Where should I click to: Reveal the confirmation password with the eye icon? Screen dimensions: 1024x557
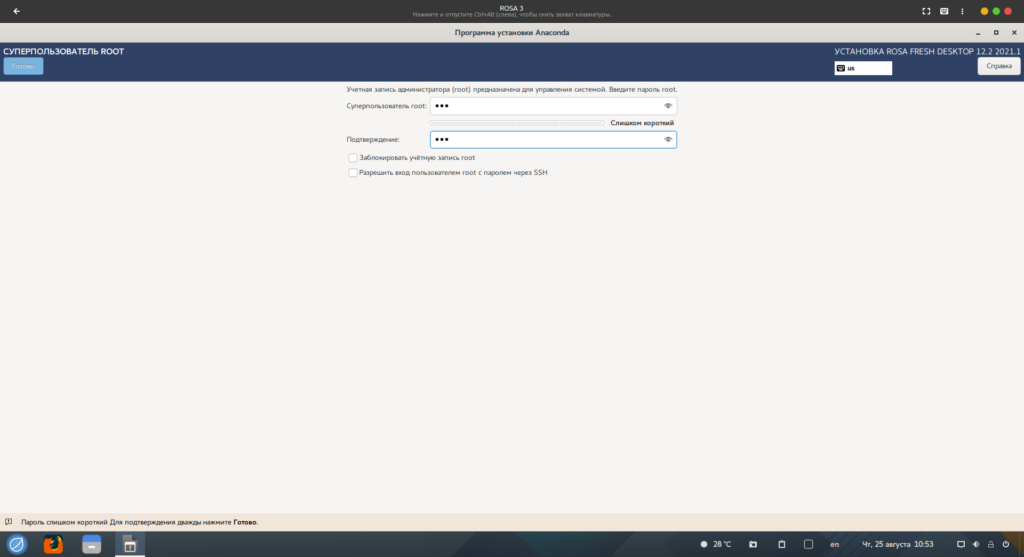(667, 140)
